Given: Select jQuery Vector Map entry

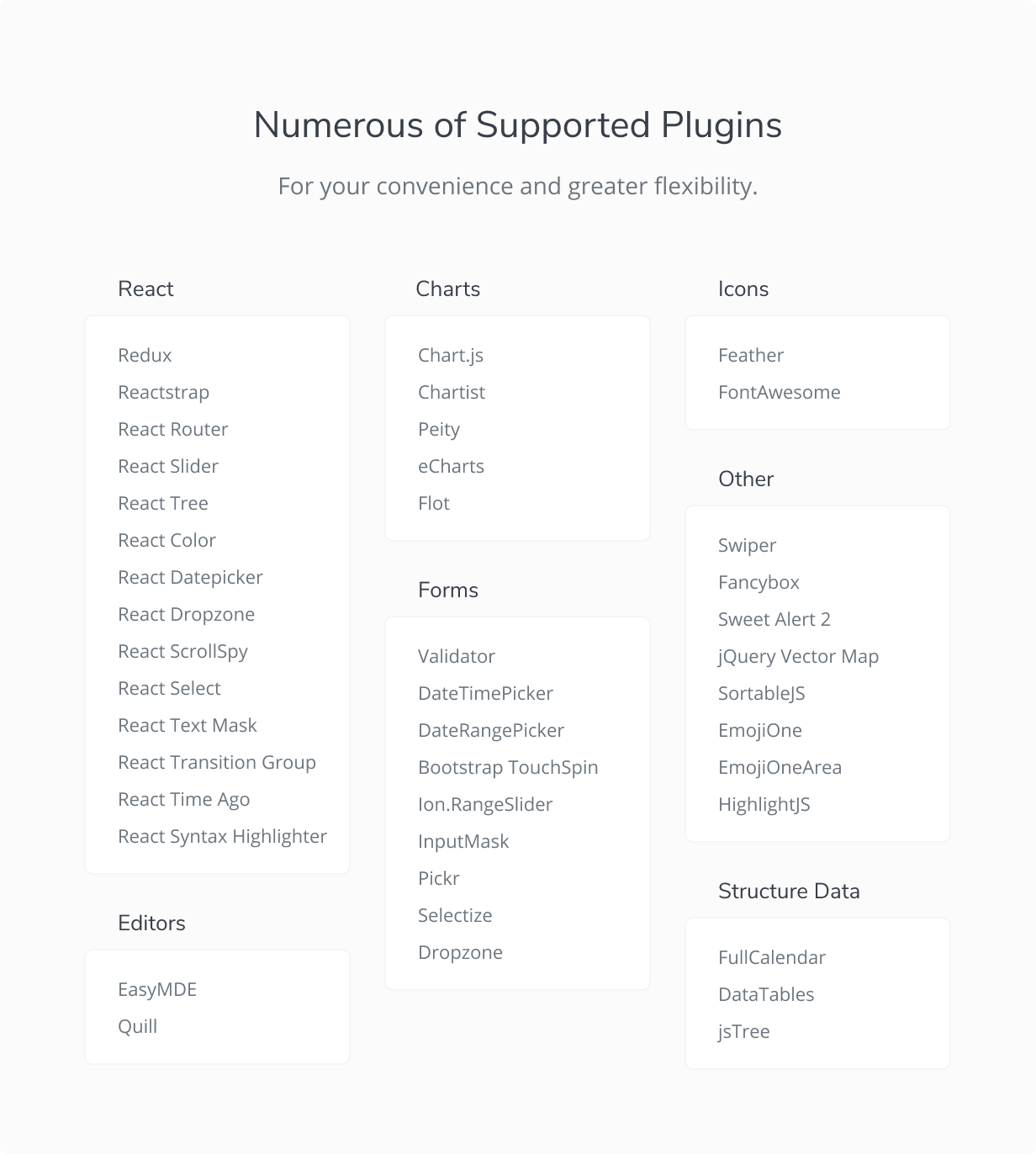Looking at the screenshot, I should tap(798, 656).
